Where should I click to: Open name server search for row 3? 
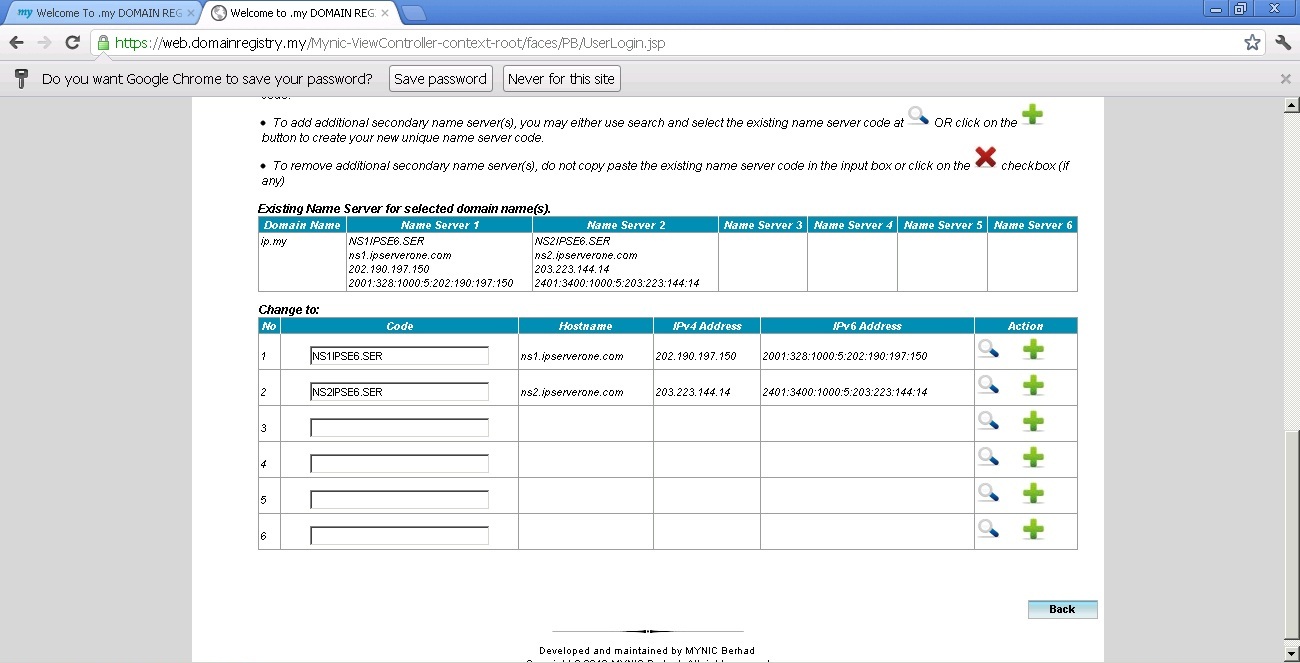pyautogui.click(x=988, y=421)
